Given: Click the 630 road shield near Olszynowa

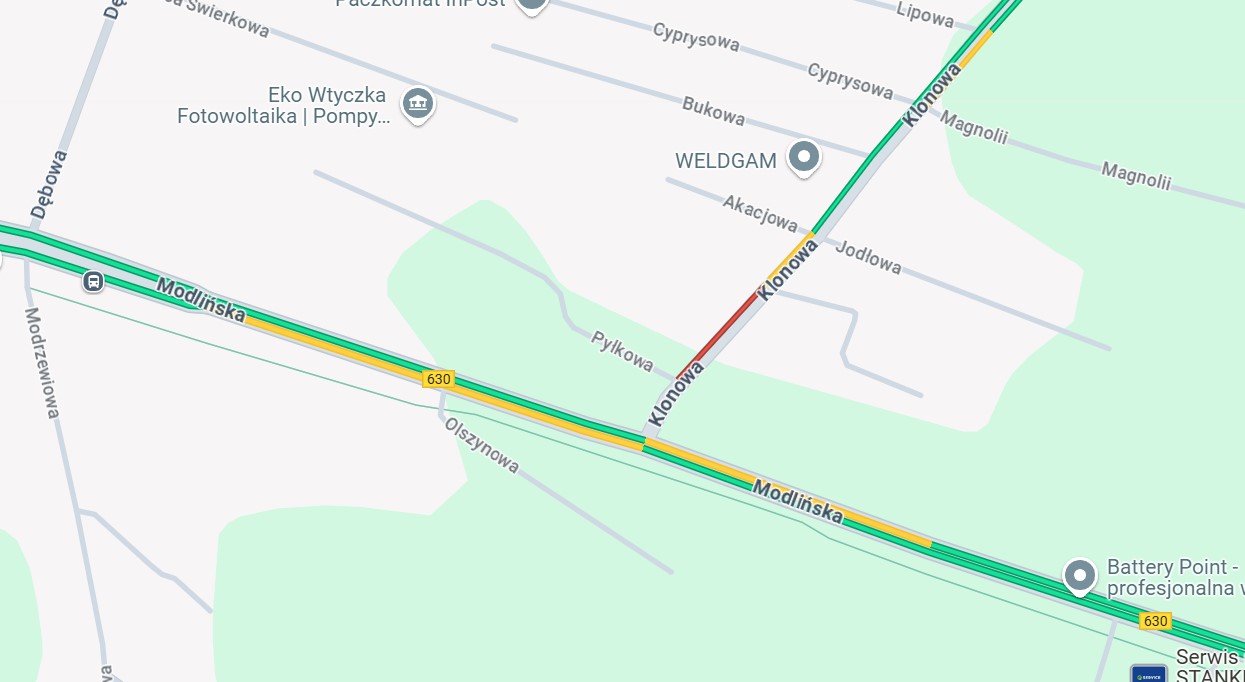Looking at the screenshot, I should point(438,379).
